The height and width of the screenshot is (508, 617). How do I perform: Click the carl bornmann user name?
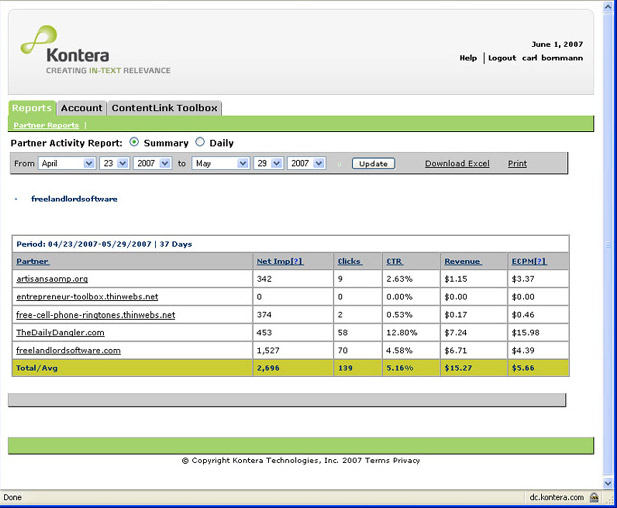click(552, 58)
